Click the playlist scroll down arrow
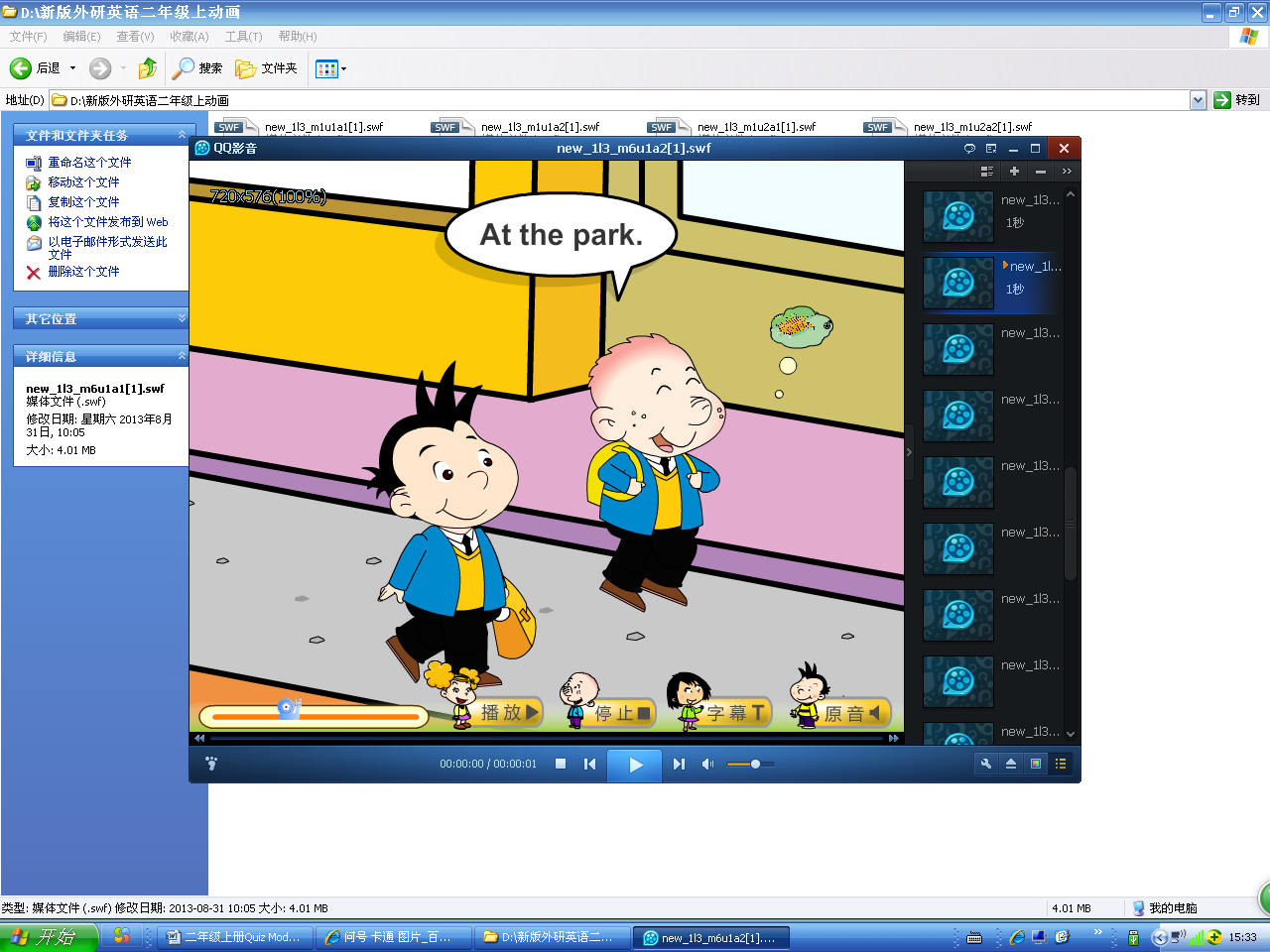This screenshot has width=1270, height=952. 1070,735
